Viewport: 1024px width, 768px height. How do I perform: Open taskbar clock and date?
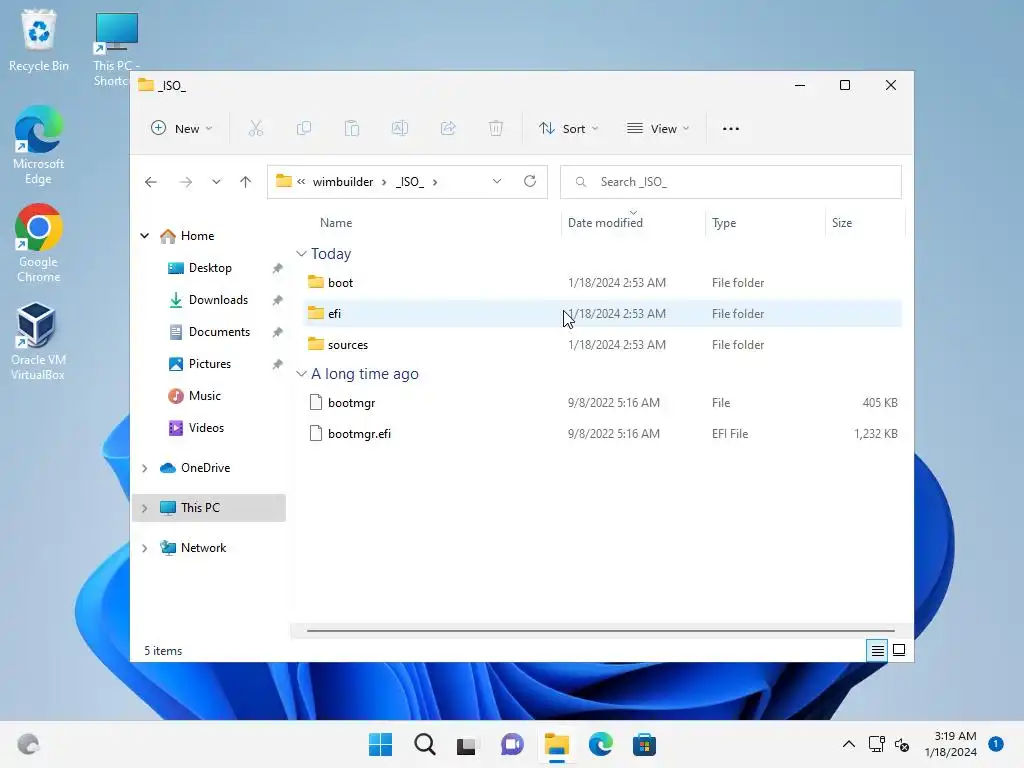(x=951, y=744)
